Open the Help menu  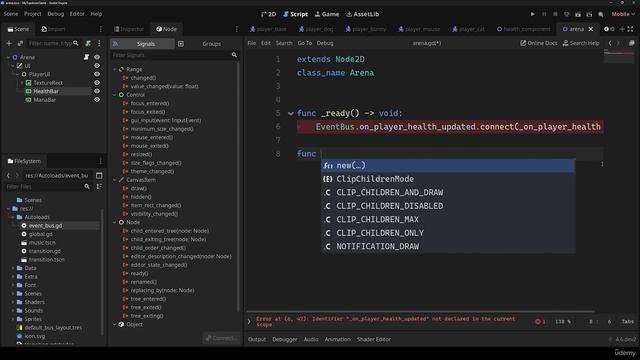pos(96,14)
